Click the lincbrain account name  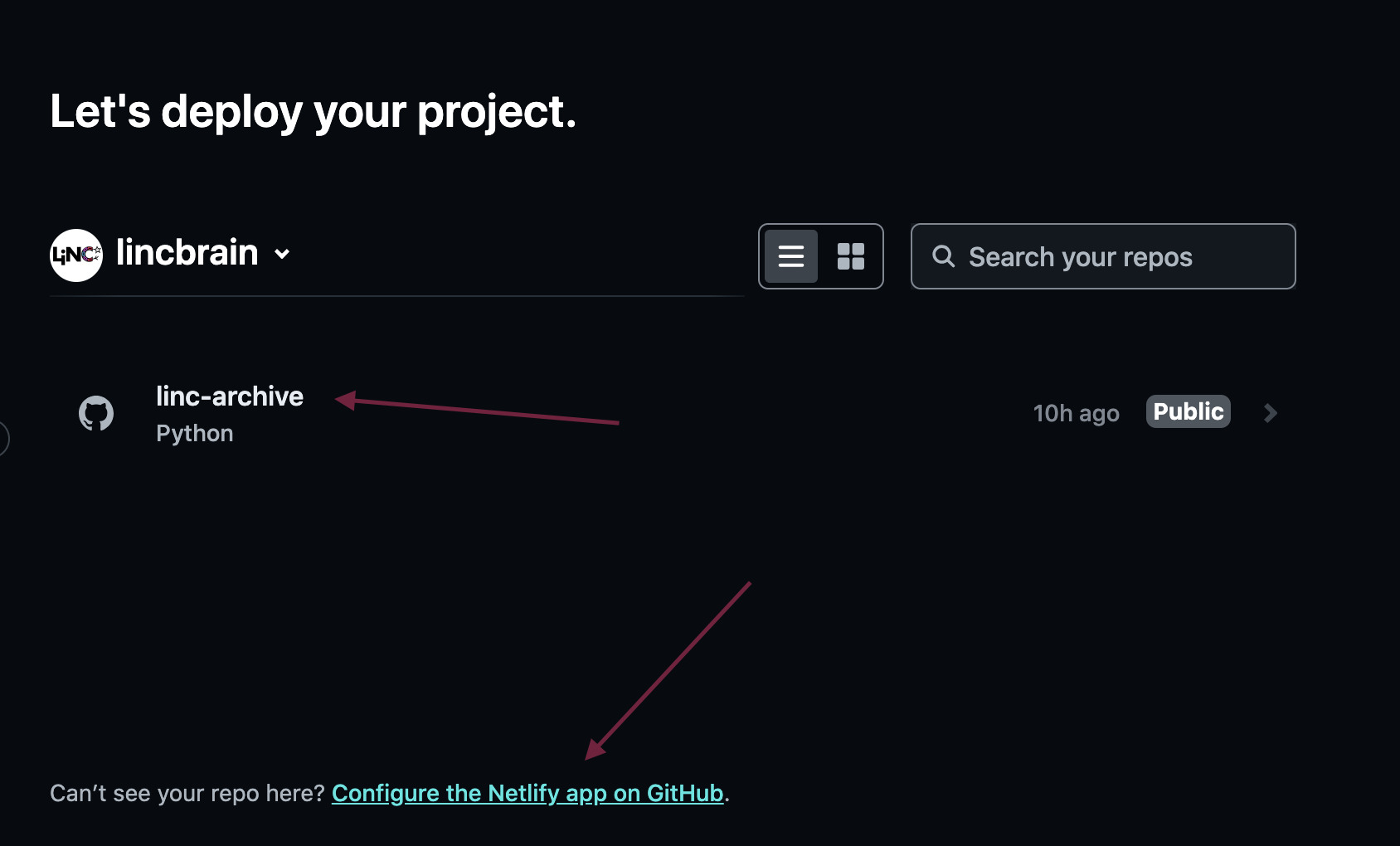coord(187,252)
